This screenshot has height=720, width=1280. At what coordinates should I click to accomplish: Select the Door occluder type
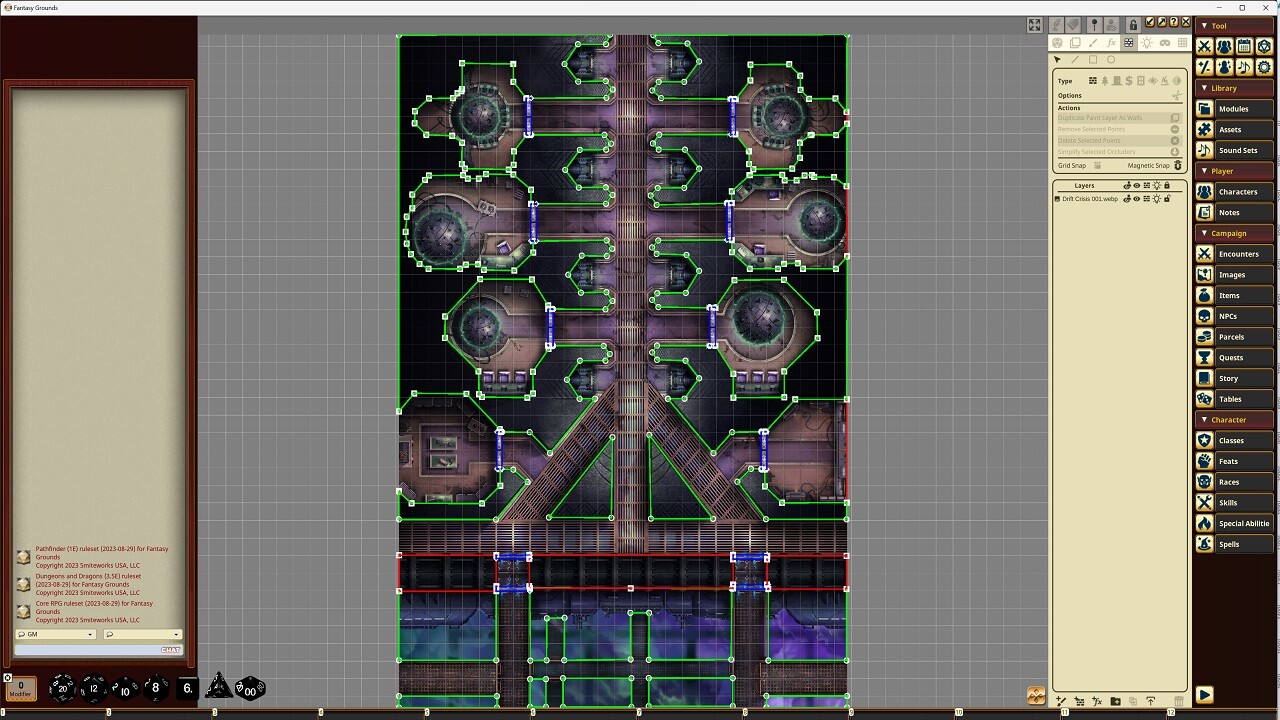(x=1117, y=81)
